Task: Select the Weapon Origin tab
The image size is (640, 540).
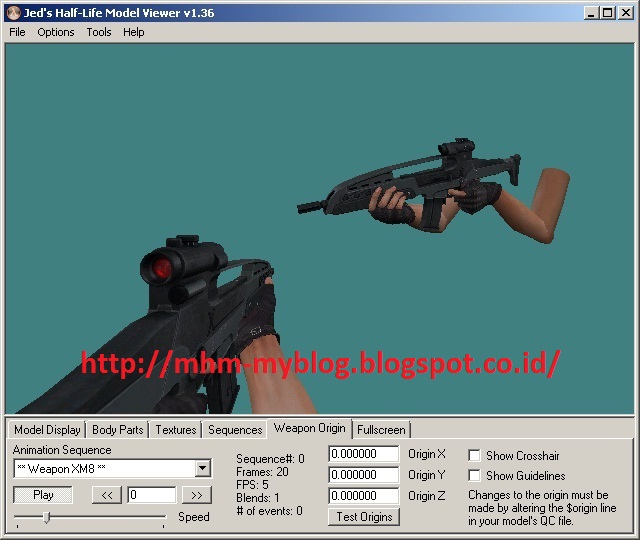Action: click(x=309, y=428)
